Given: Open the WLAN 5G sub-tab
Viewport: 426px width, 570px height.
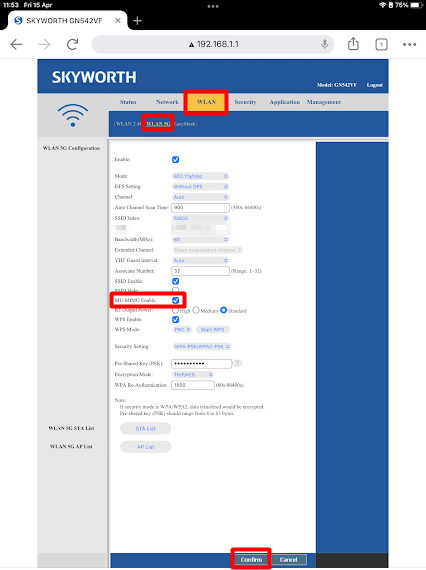Looking at the screenshot, I should (158, 124).
